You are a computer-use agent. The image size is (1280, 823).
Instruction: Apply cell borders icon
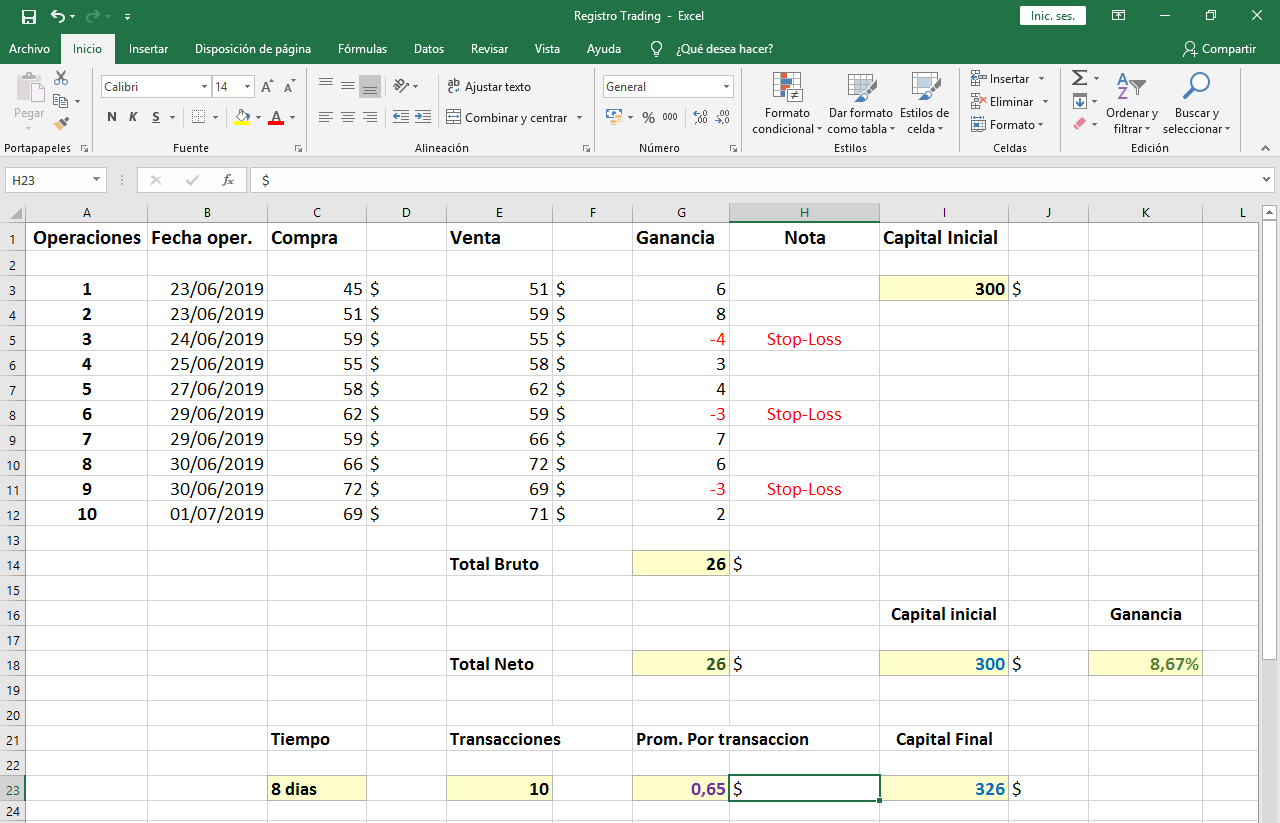pyautogui.click(x=199, y=117)
